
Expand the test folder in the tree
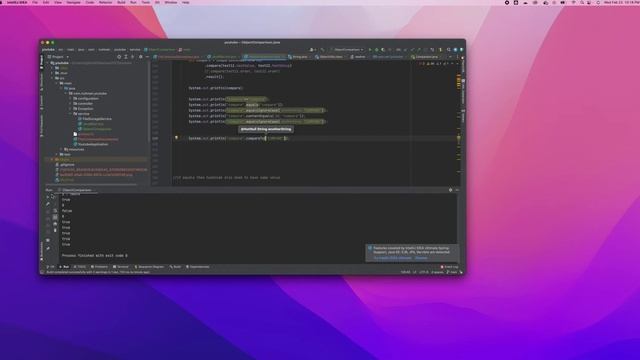click(57, 155)
